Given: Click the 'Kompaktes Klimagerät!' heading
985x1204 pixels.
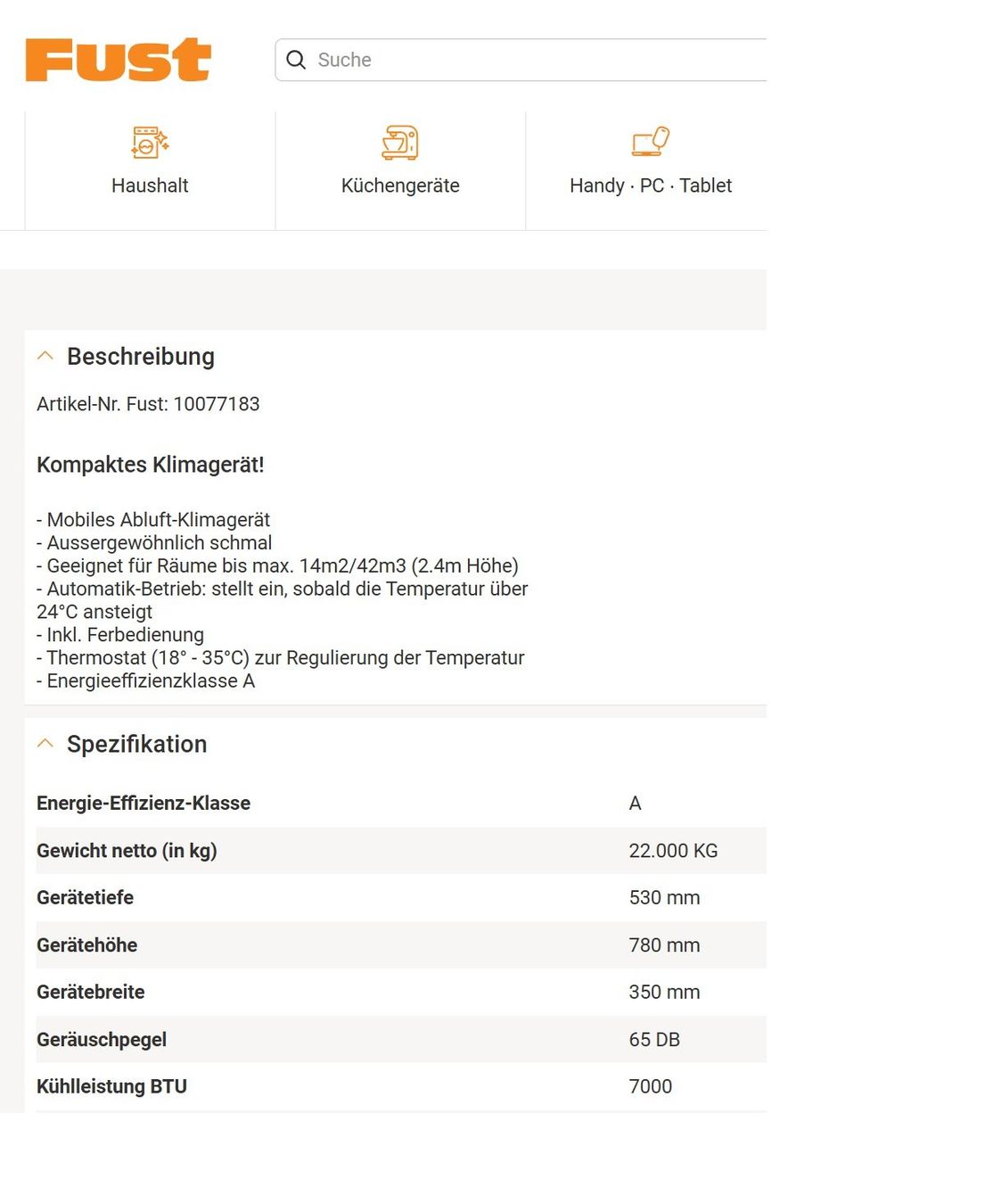Looking at the screenshot, I should tap(151, 465).
